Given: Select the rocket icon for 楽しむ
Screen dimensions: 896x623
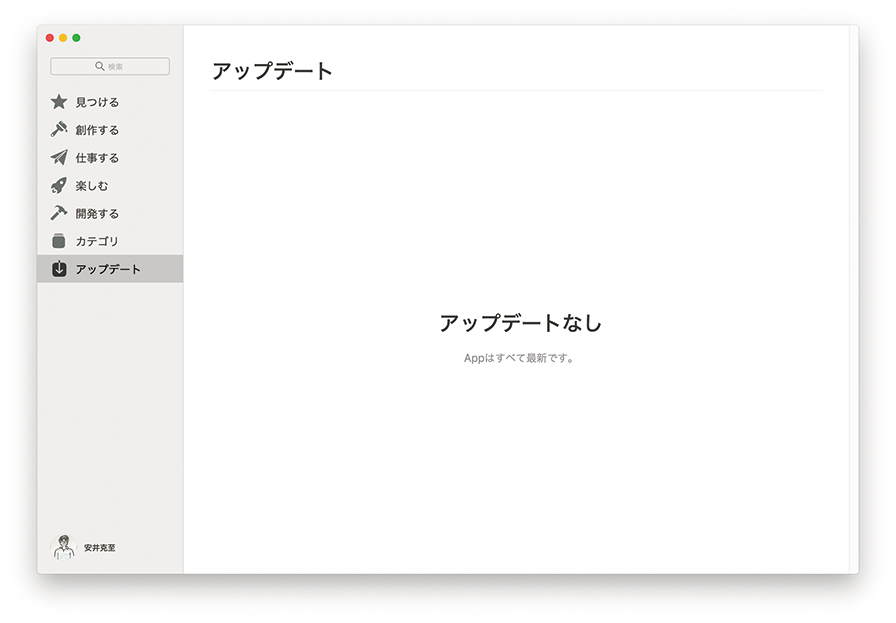Looking at the screenshot, I should pyautogui.click(x=59, y=186).
